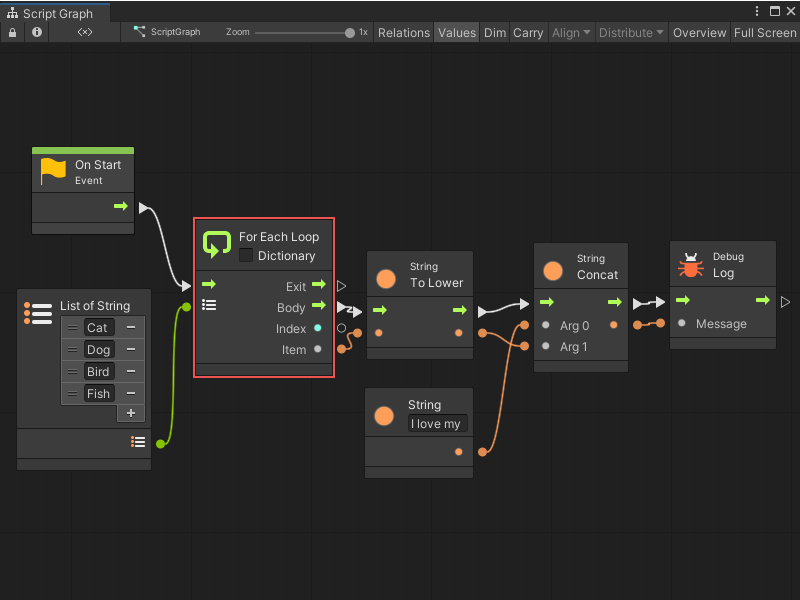
Task: Edit the 'I love my' String input field
Action: point(436,423)
